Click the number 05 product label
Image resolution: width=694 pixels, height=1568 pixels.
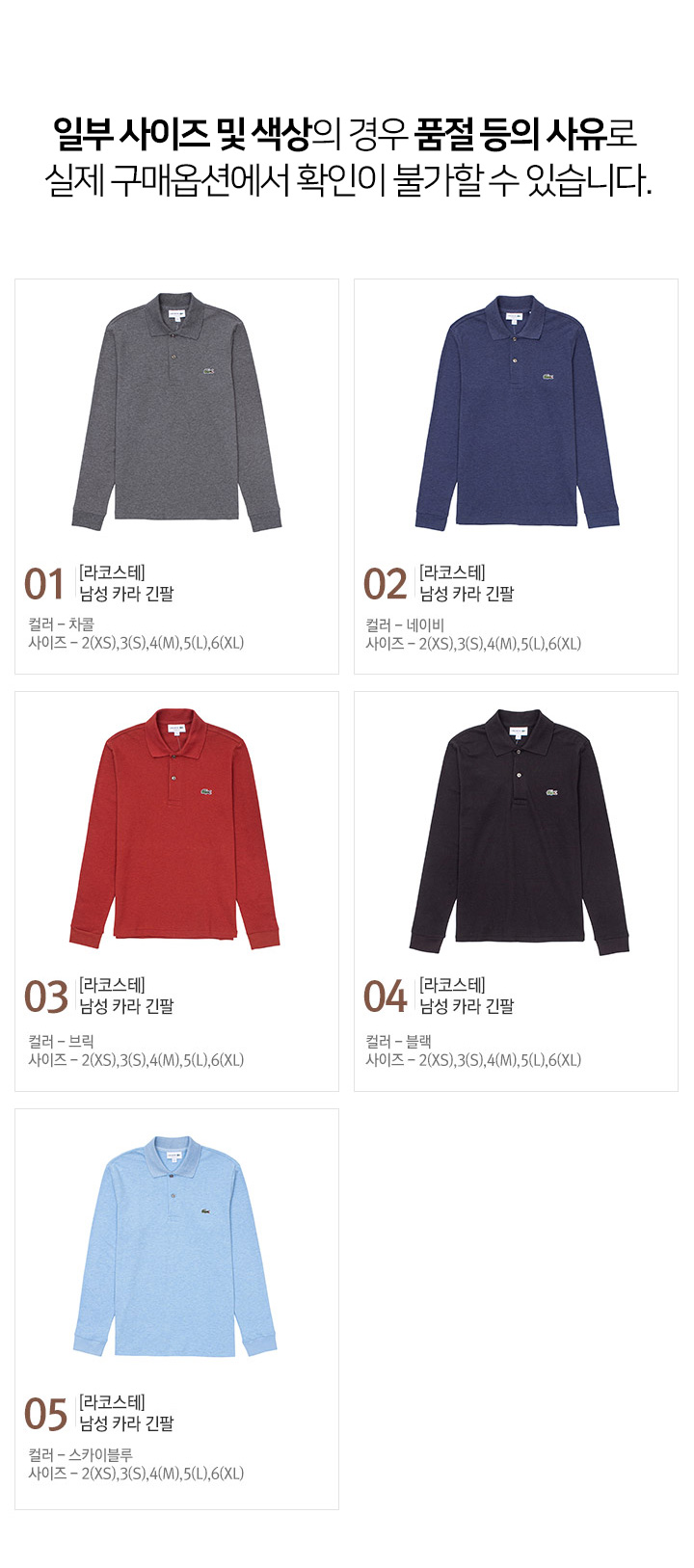pyautogui.click(x=45, y=1415)
